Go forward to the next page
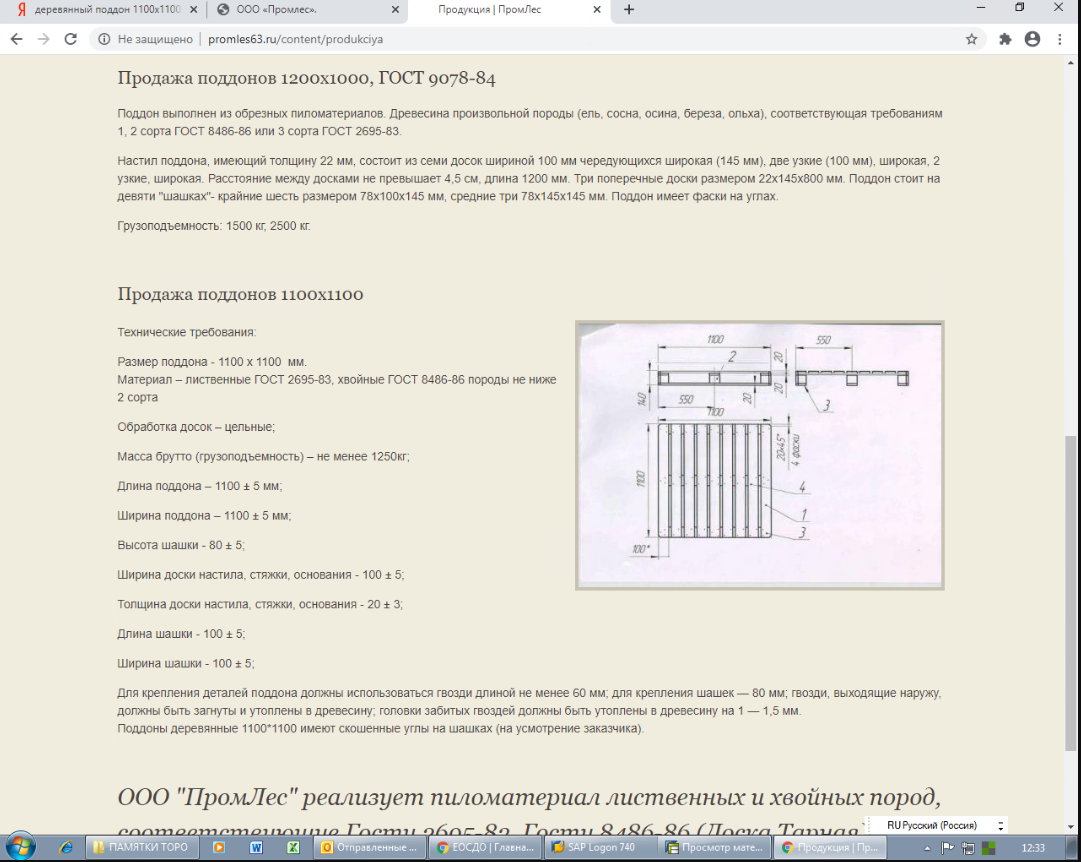 coord(43,39)
